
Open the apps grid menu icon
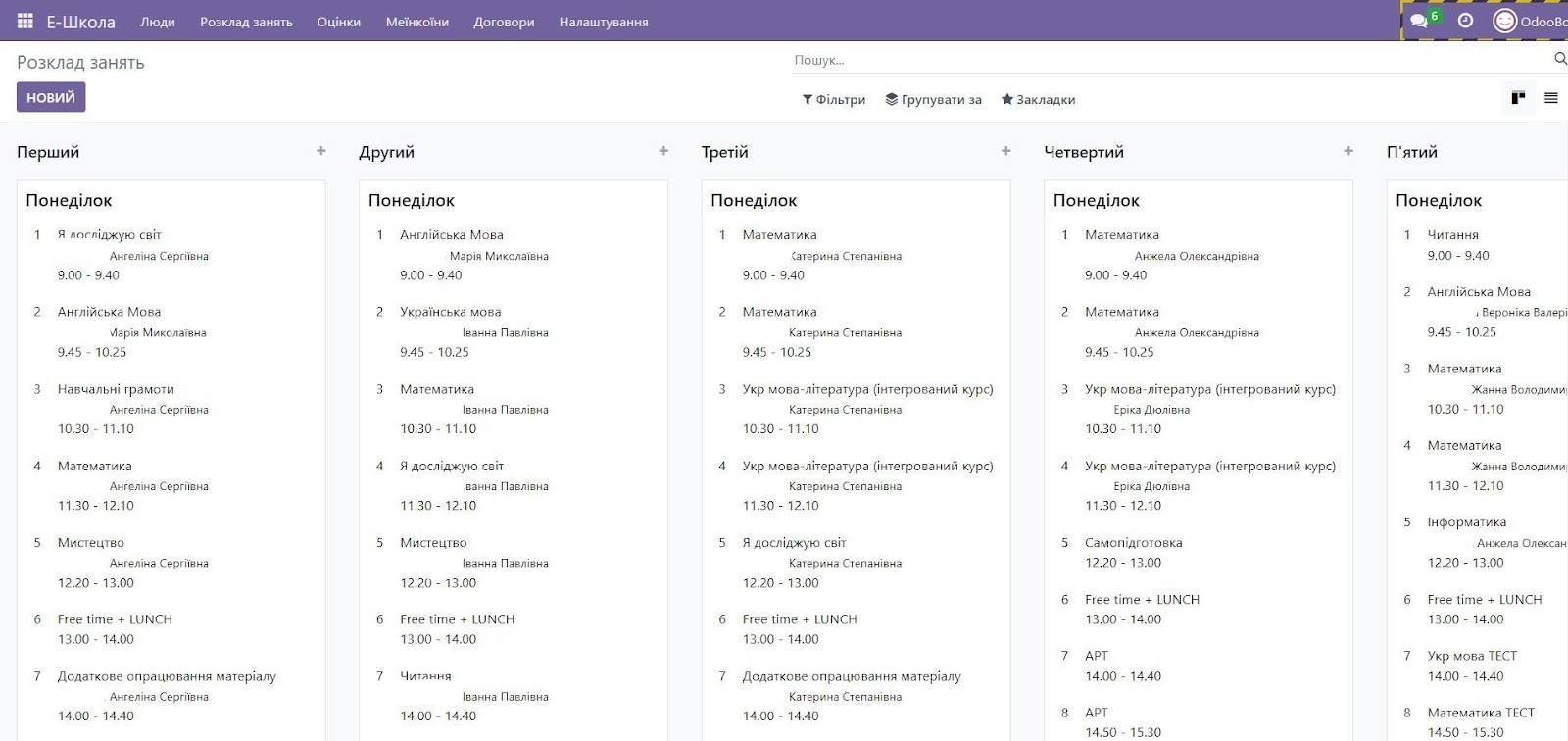pyautogui.click(x=25, y=21)
